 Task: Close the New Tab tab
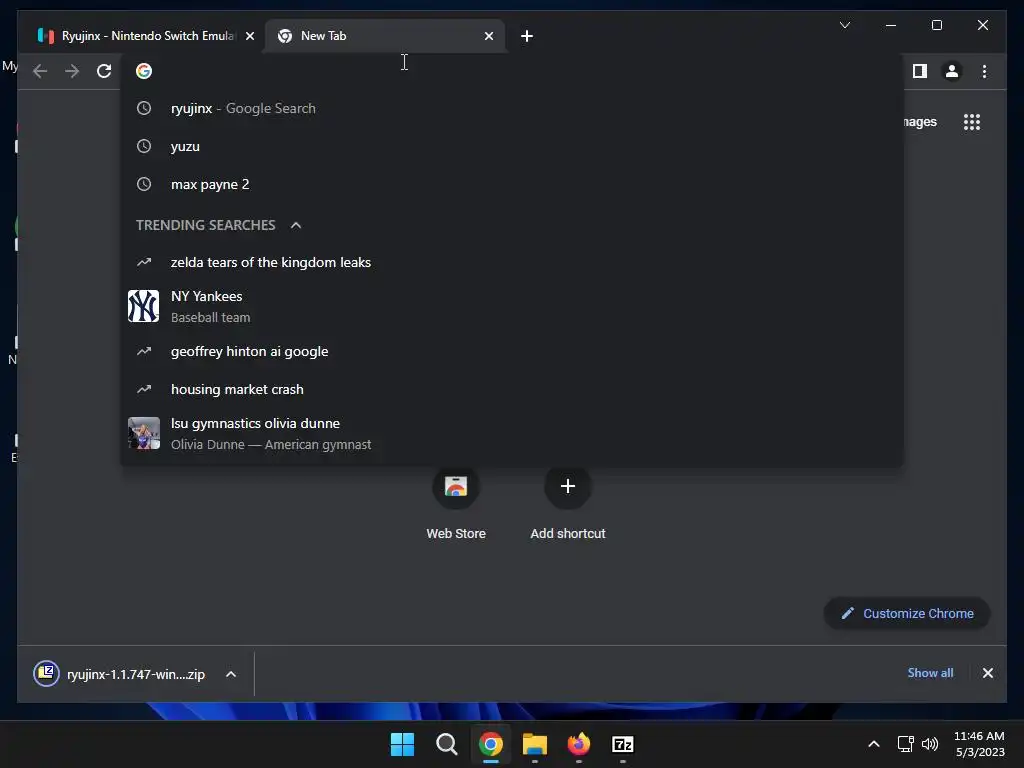pyautogui.click(x=488, y=36)
